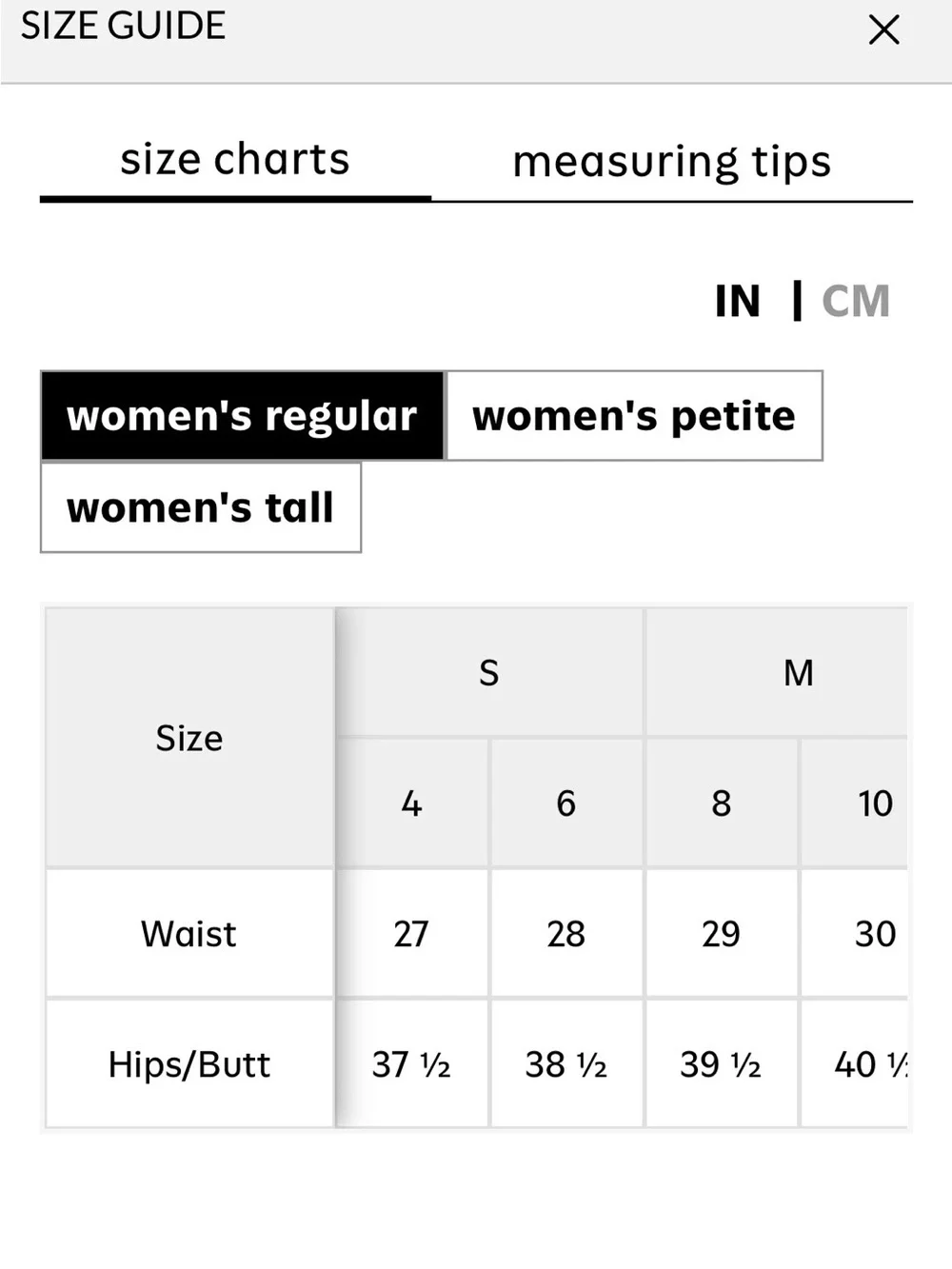Click hips value 38 ½ cell

point(566,1063)
